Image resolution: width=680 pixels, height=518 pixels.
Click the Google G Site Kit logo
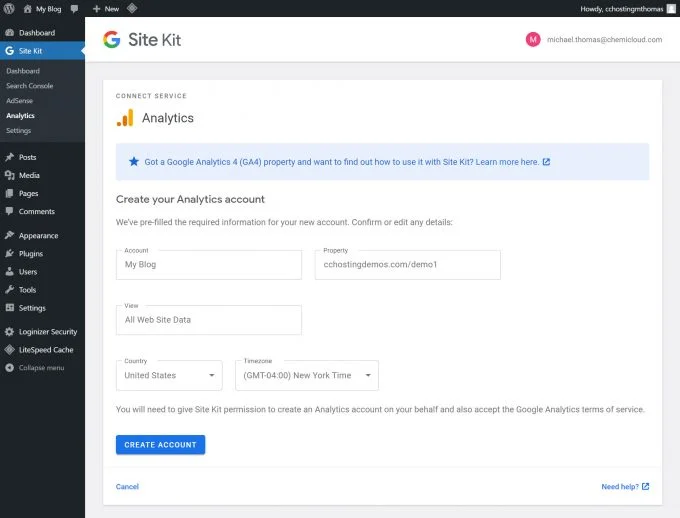click(111, 39)
